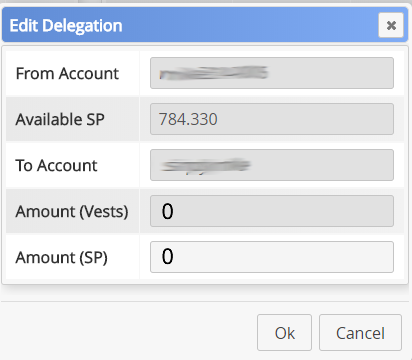The height and width of the screenshot is (360, 412).
Task: Click the Edit Delegation title bar
Action: coord(205,25)
